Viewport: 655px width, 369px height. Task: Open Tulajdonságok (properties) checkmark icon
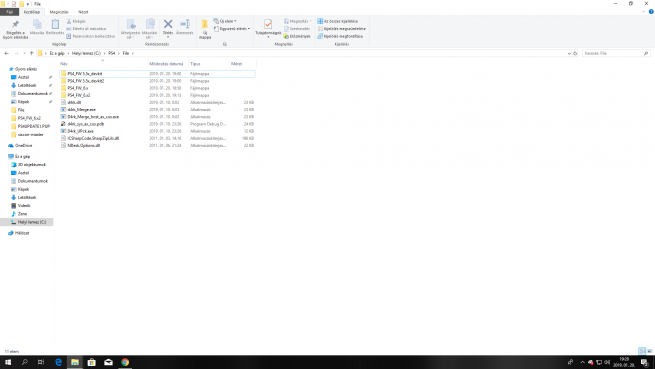click(268, 24)
